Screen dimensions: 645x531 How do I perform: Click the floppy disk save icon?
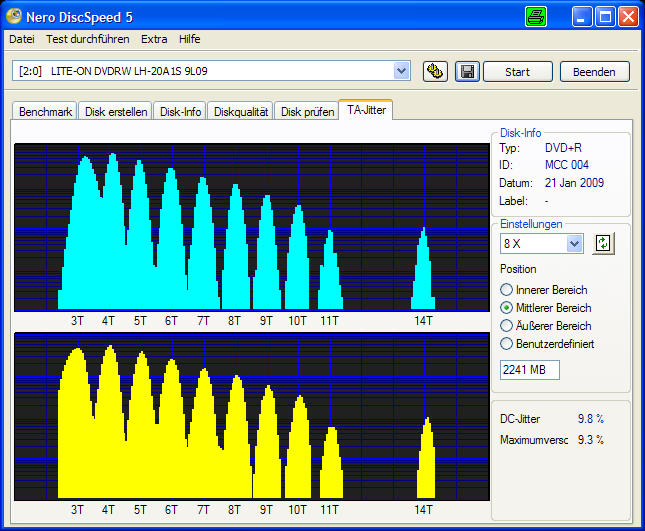(467, 72)
